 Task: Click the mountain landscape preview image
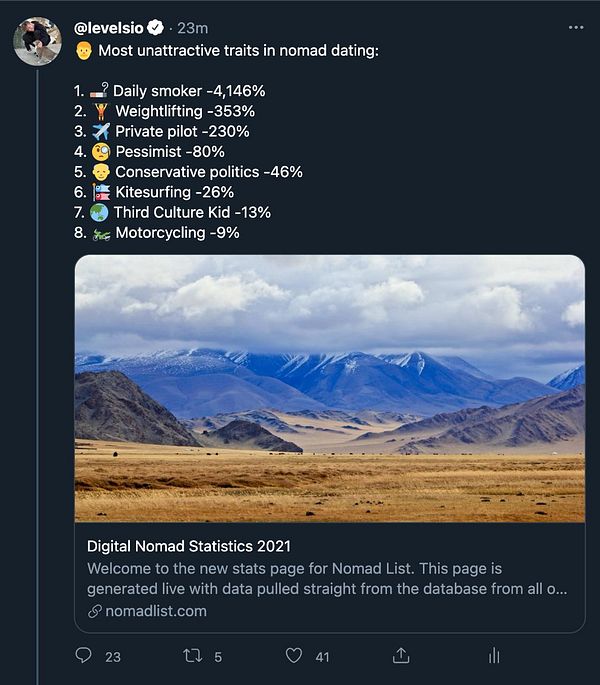(329, 388)
